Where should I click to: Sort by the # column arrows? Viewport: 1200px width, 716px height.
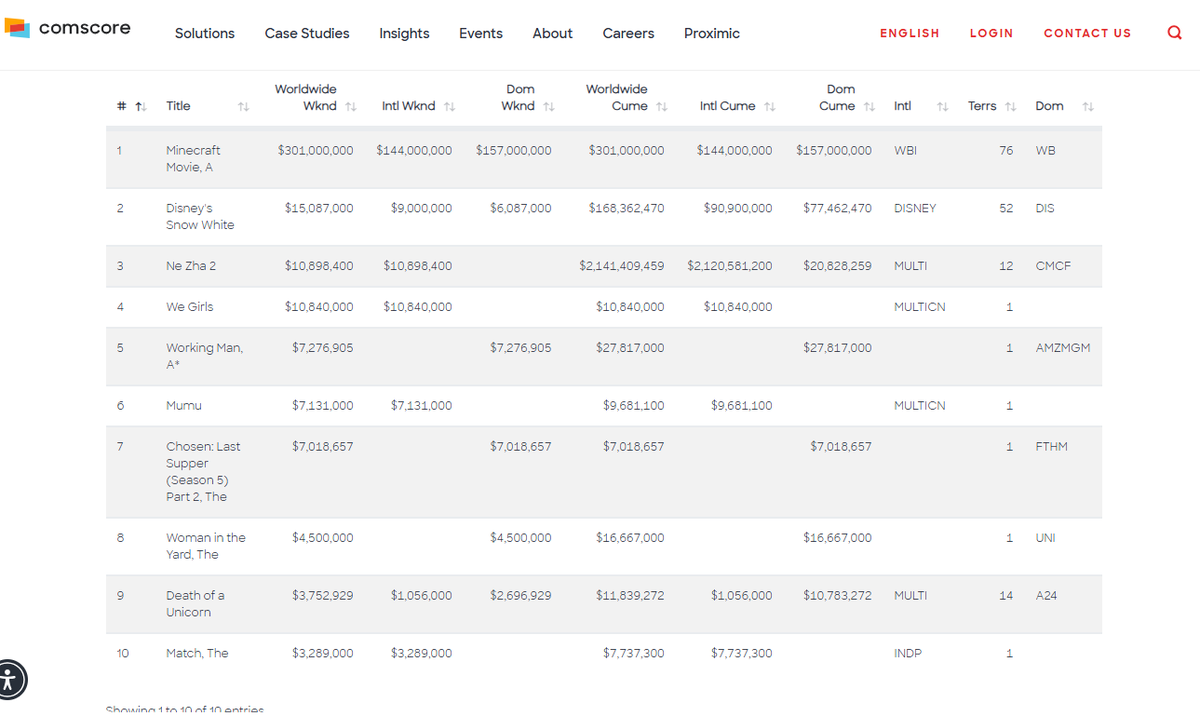click(141, 106)
